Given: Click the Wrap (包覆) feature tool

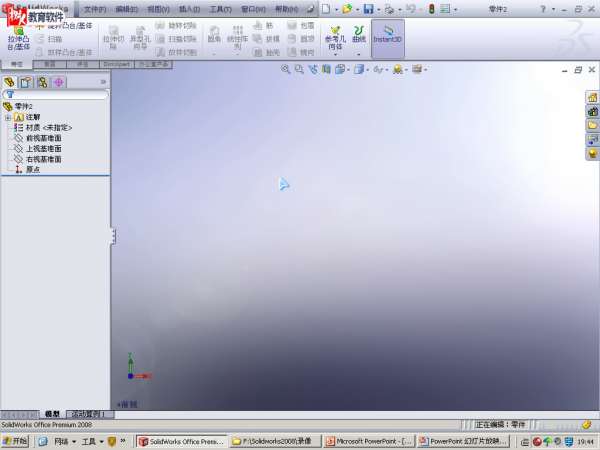Looking at the screenshot, I should [301, 26].
